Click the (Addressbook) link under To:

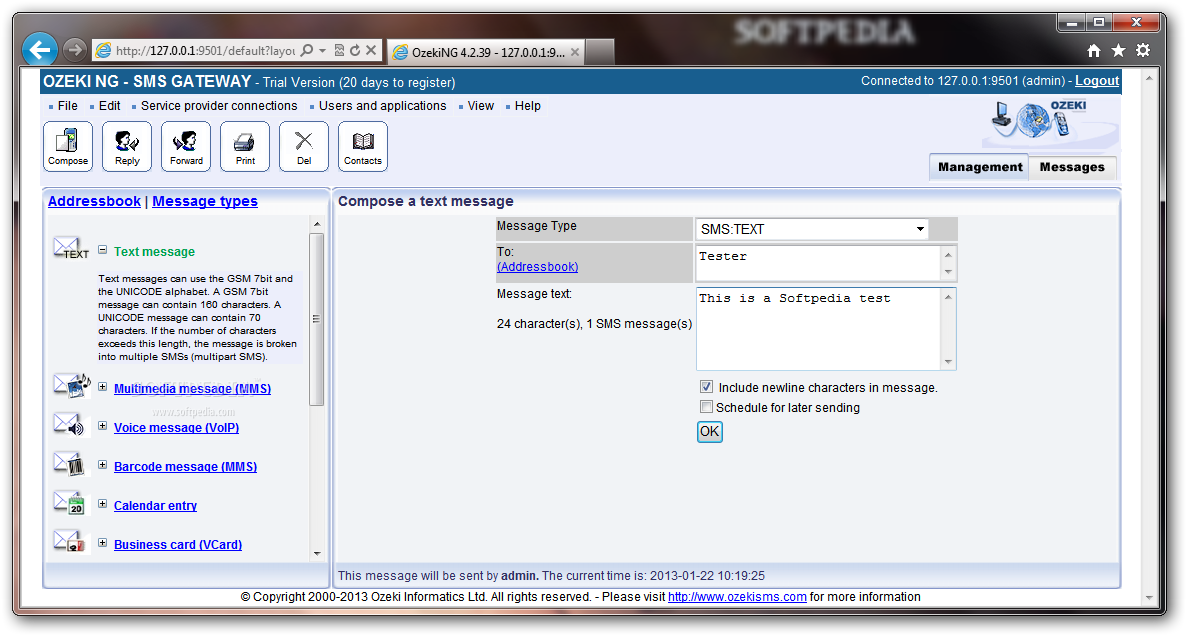[x=537, y=267]
